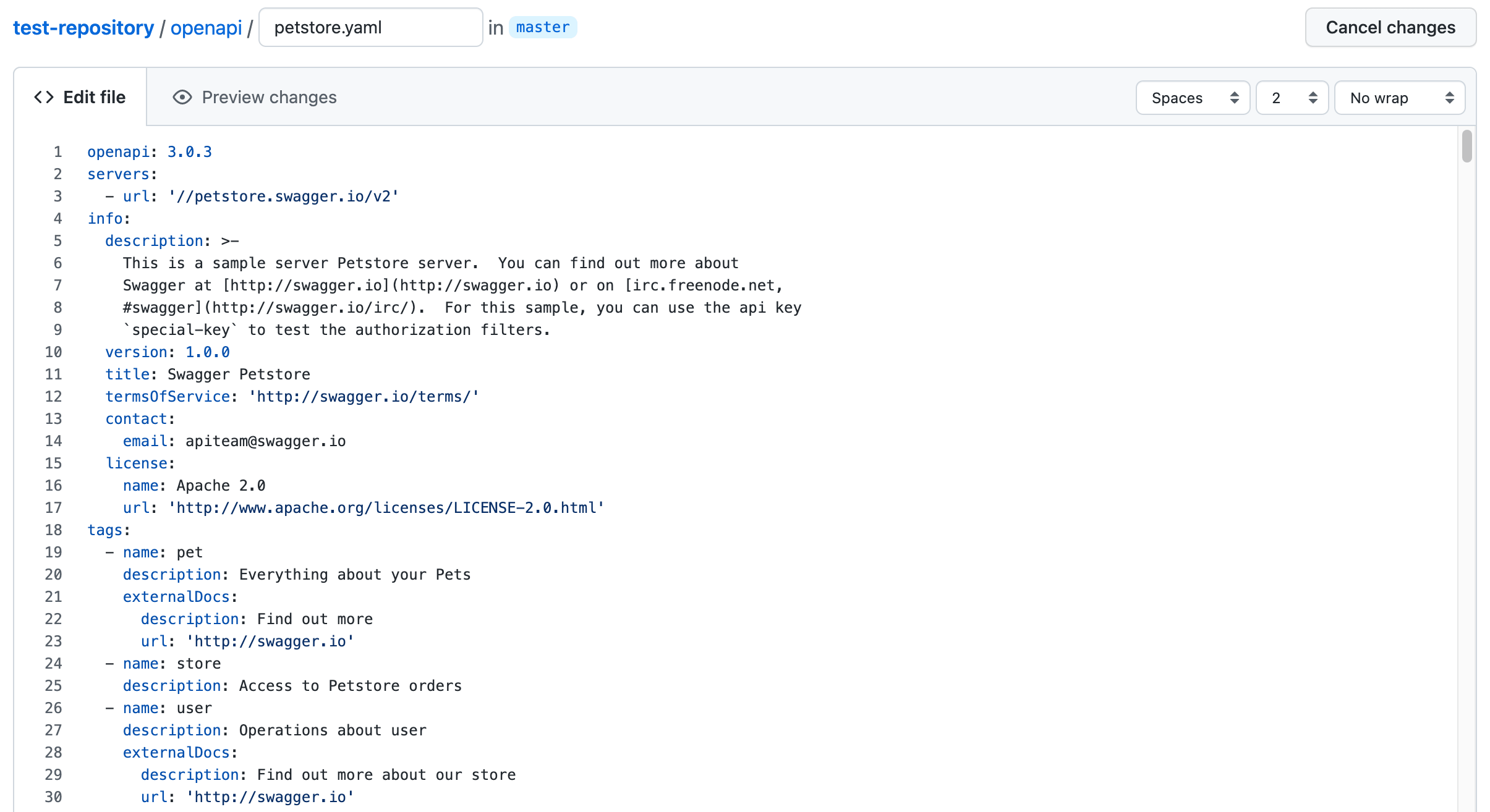Click the eye icon beside Preview changes
The image size is (1490, 812).
[x=182, y=97]
